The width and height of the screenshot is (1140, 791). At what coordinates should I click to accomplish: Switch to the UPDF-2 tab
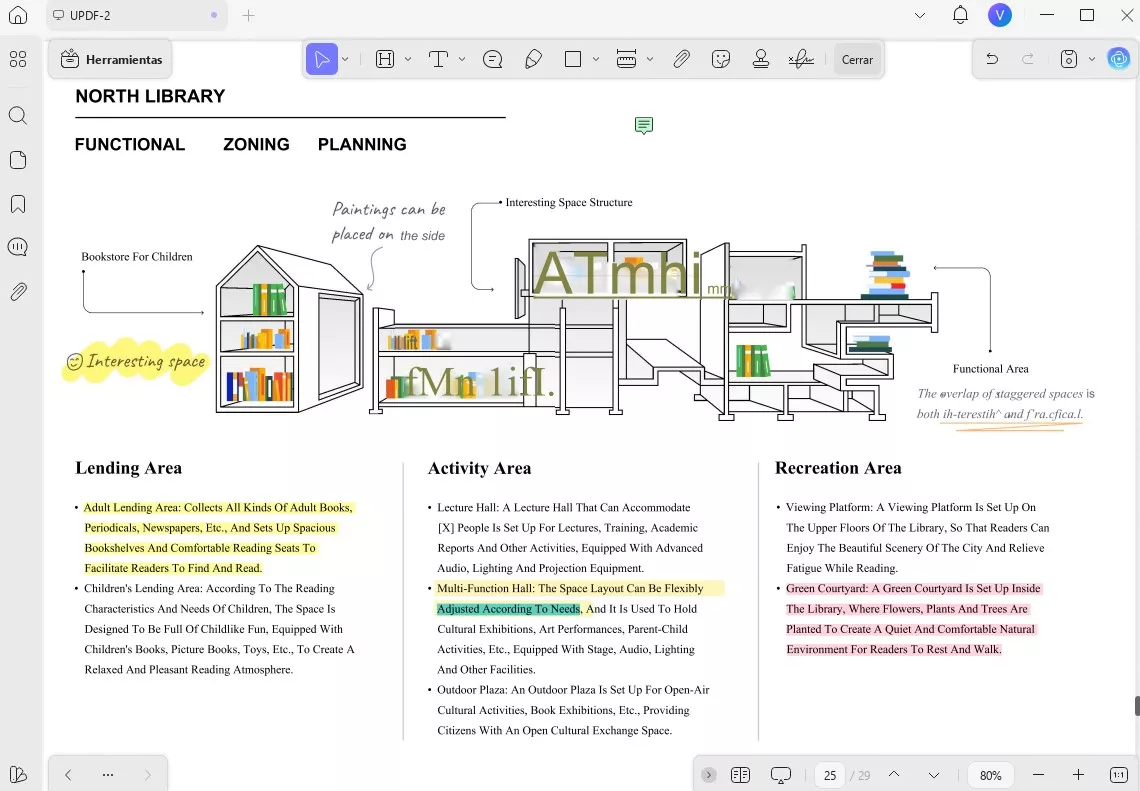(x=137, y=15)
